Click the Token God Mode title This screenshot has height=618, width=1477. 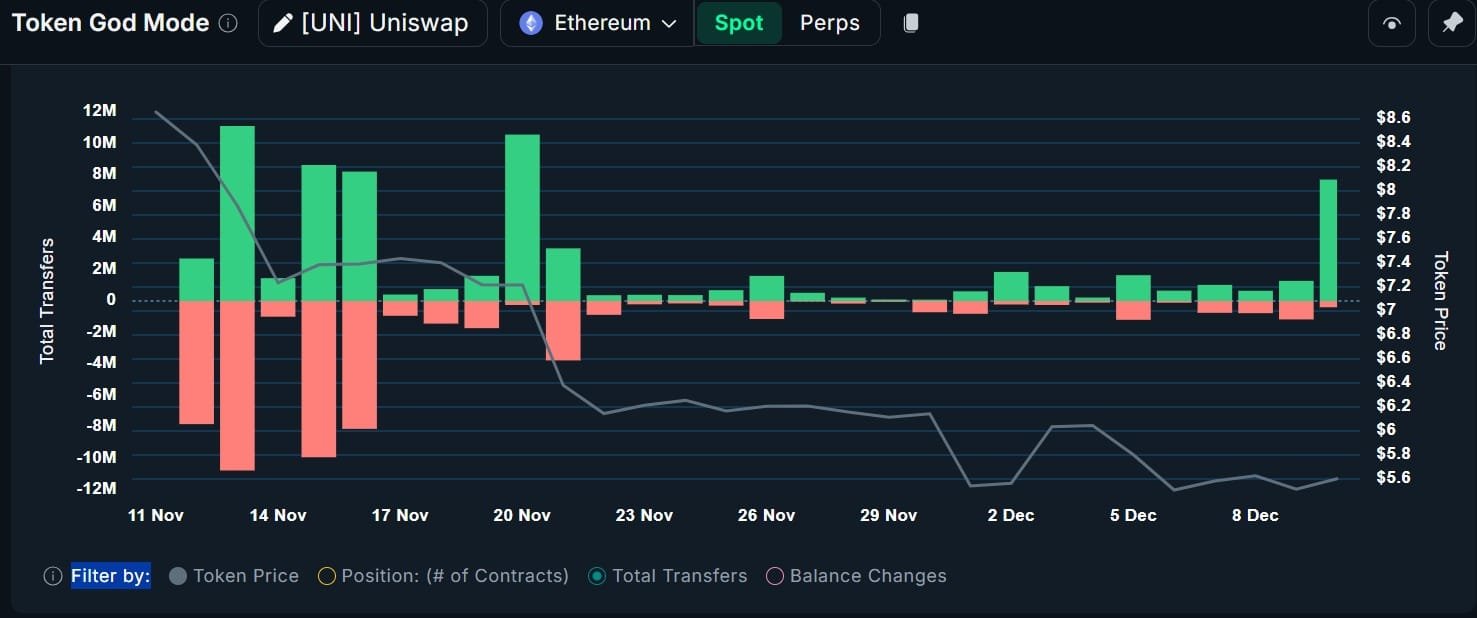click(110, 23)
